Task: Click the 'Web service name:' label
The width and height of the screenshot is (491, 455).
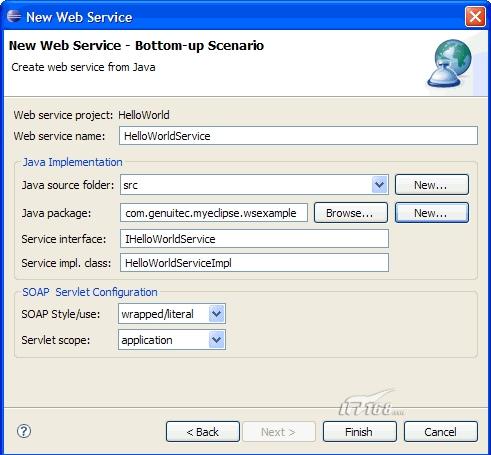Action: [x=59, y=136]
